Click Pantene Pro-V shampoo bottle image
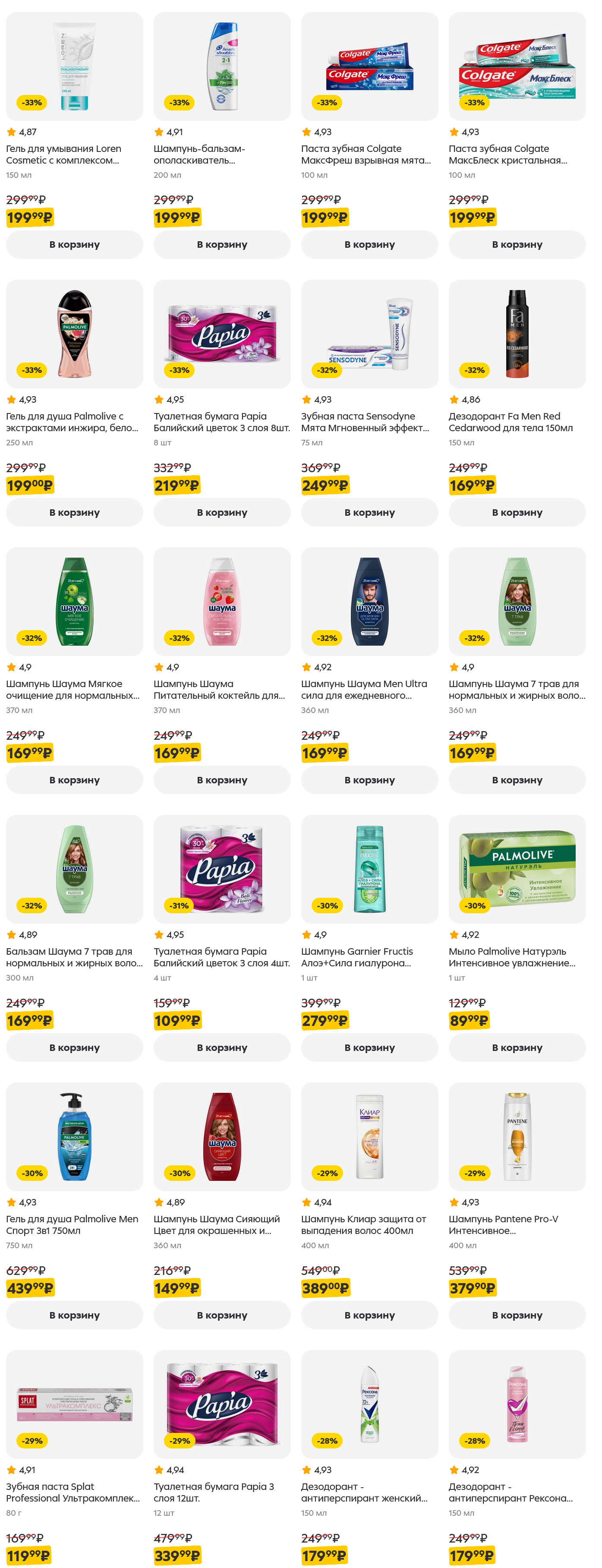 517,1136
